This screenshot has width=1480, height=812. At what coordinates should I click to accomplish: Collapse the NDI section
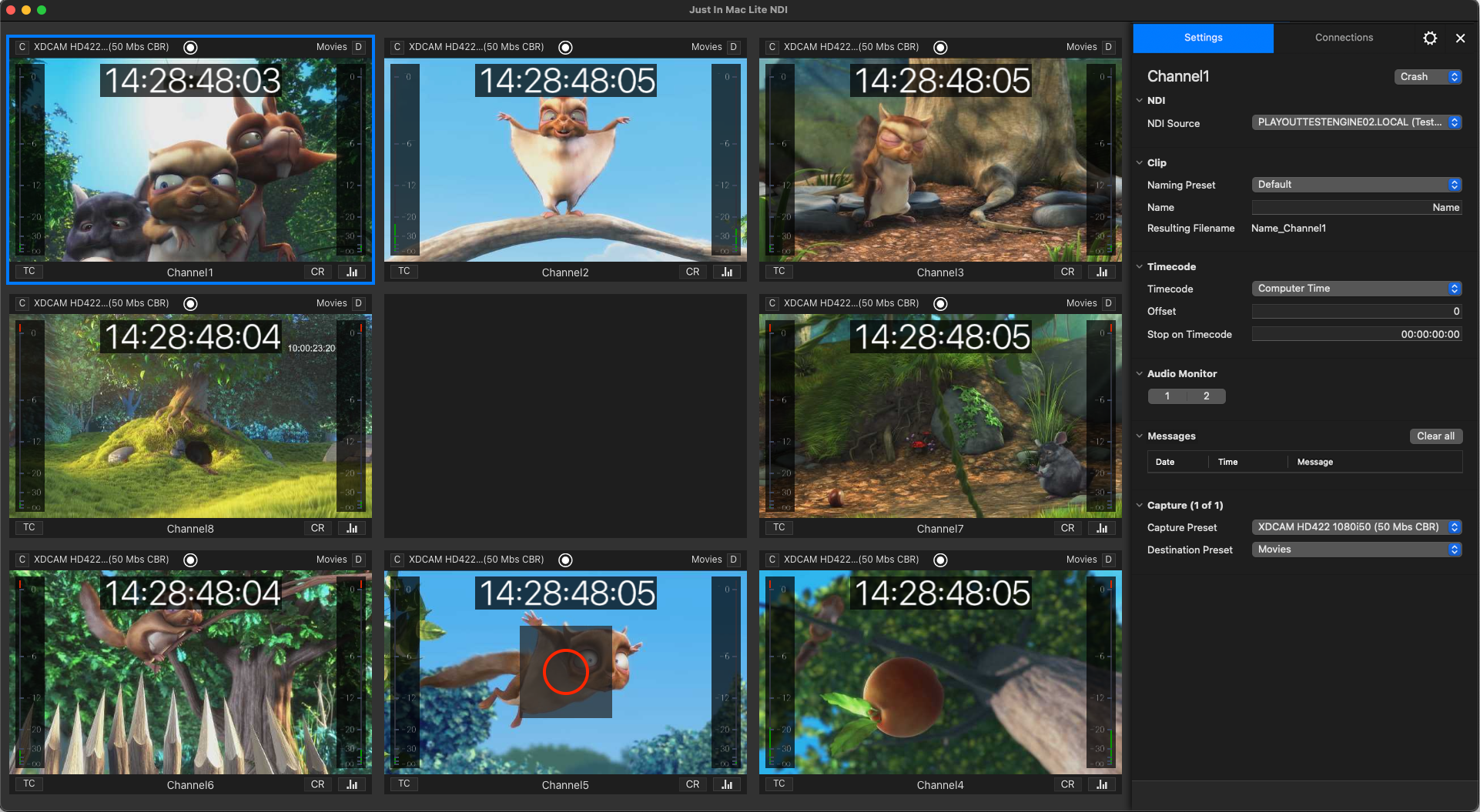point(1140,101)
